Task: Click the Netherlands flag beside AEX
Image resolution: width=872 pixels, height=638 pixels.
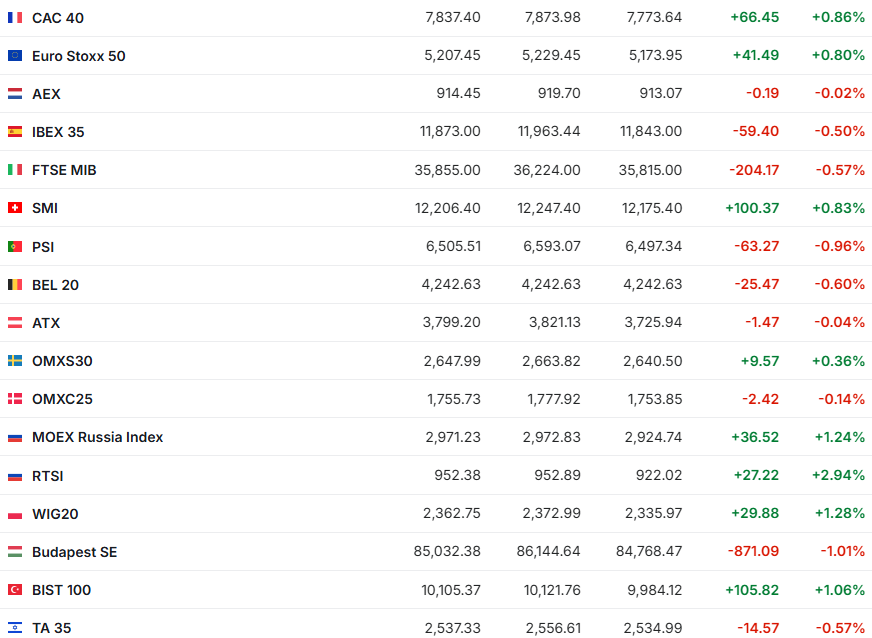Action: pyautogui.click(x=15, y=94)
